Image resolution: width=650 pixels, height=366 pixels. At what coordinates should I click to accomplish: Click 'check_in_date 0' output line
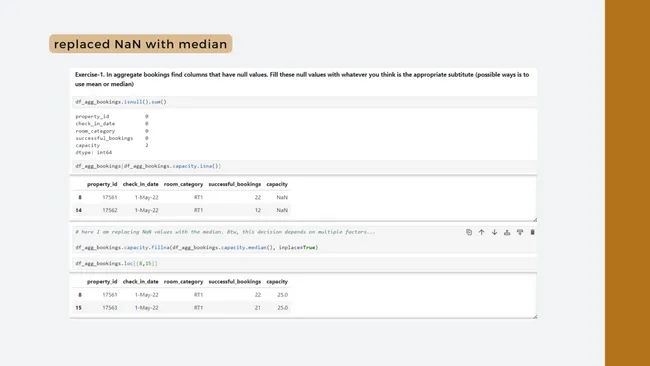(x=112, y=124)
